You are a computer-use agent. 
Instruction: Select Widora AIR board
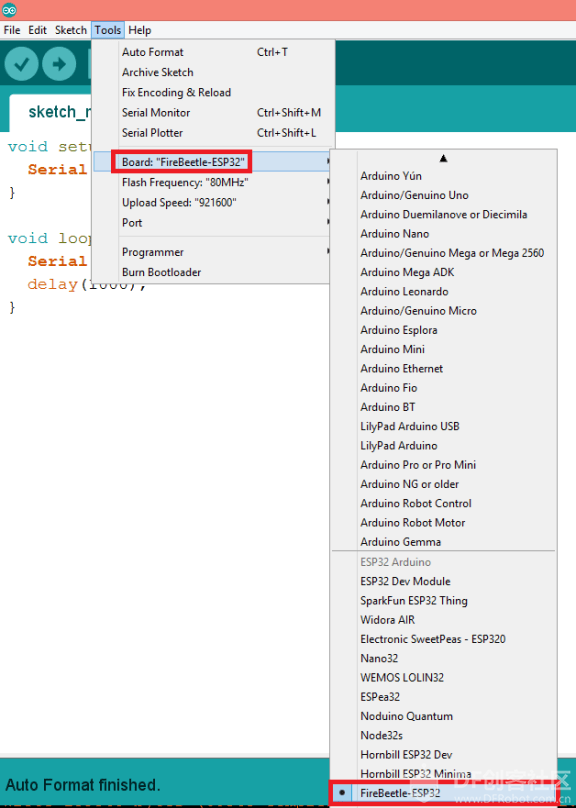tap(443, 620)
